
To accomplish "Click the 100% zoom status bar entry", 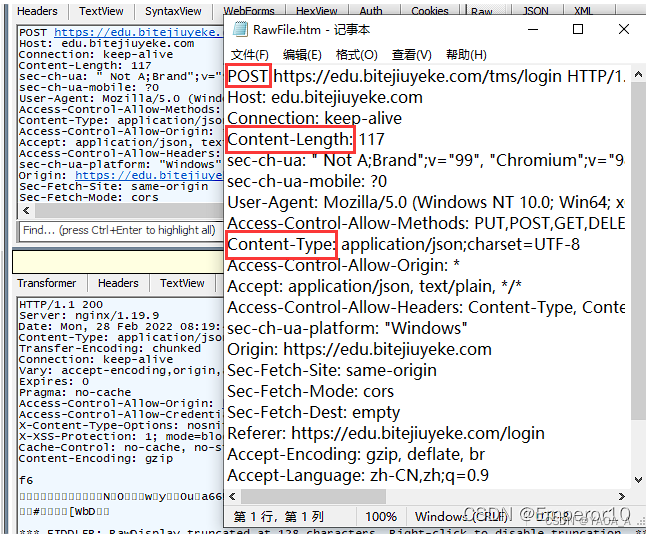I will pos(381,516).
